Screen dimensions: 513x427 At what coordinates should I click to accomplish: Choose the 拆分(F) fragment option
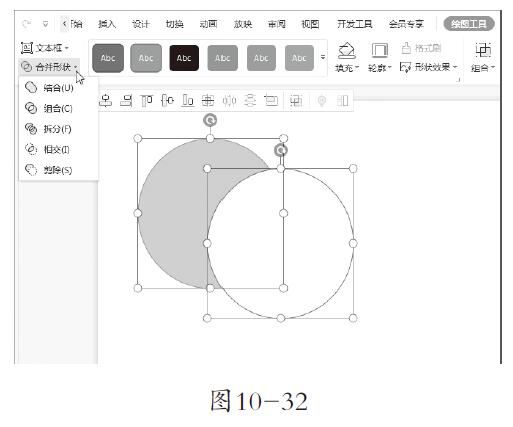(x=49, y=129)
